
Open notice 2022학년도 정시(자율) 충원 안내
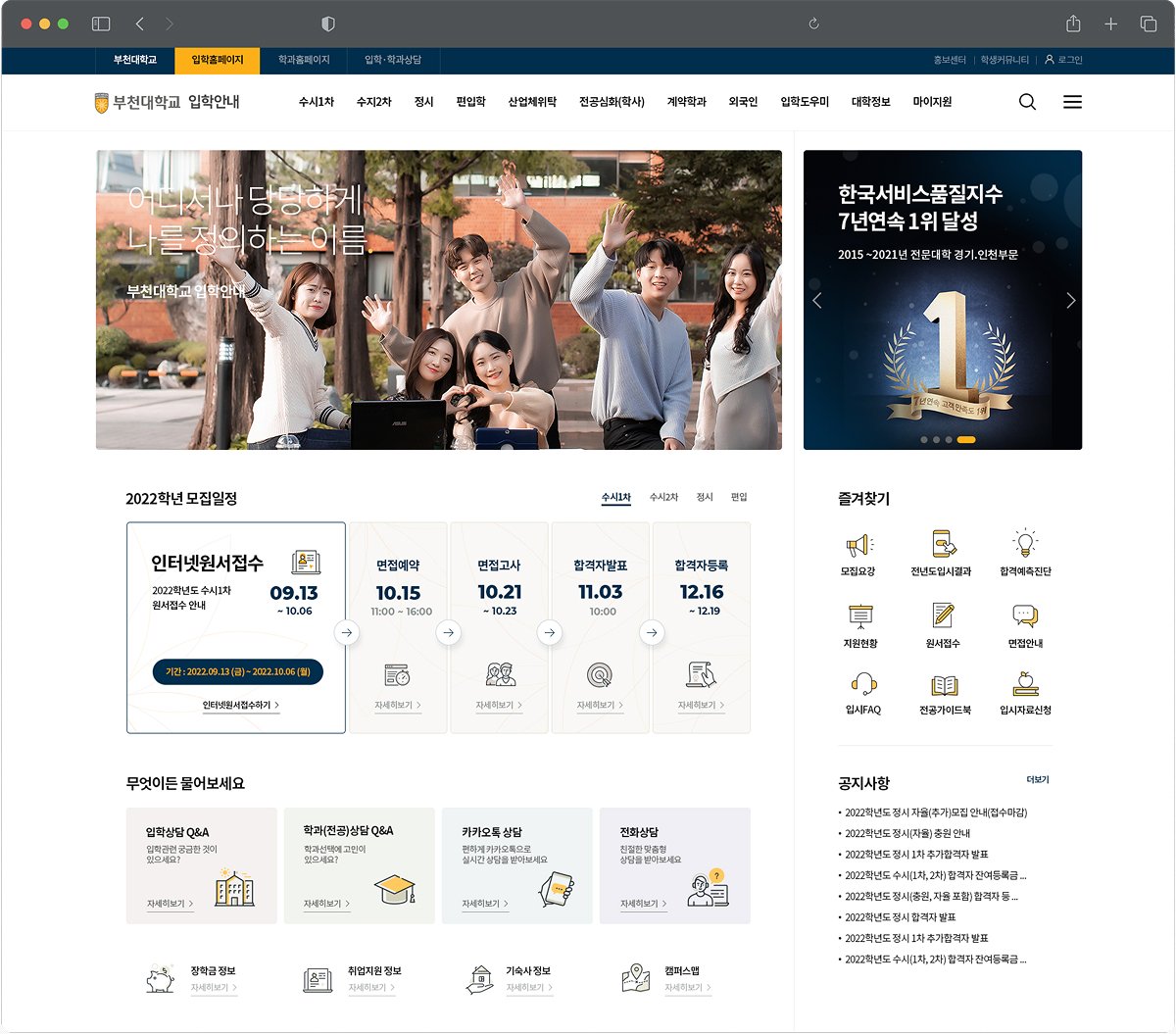907,833
